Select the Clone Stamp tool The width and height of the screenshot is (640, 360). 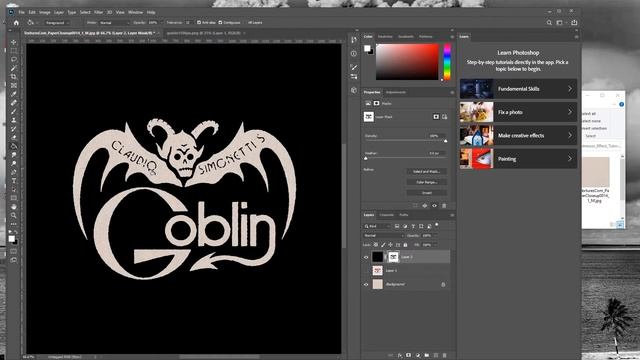point(13,120)
